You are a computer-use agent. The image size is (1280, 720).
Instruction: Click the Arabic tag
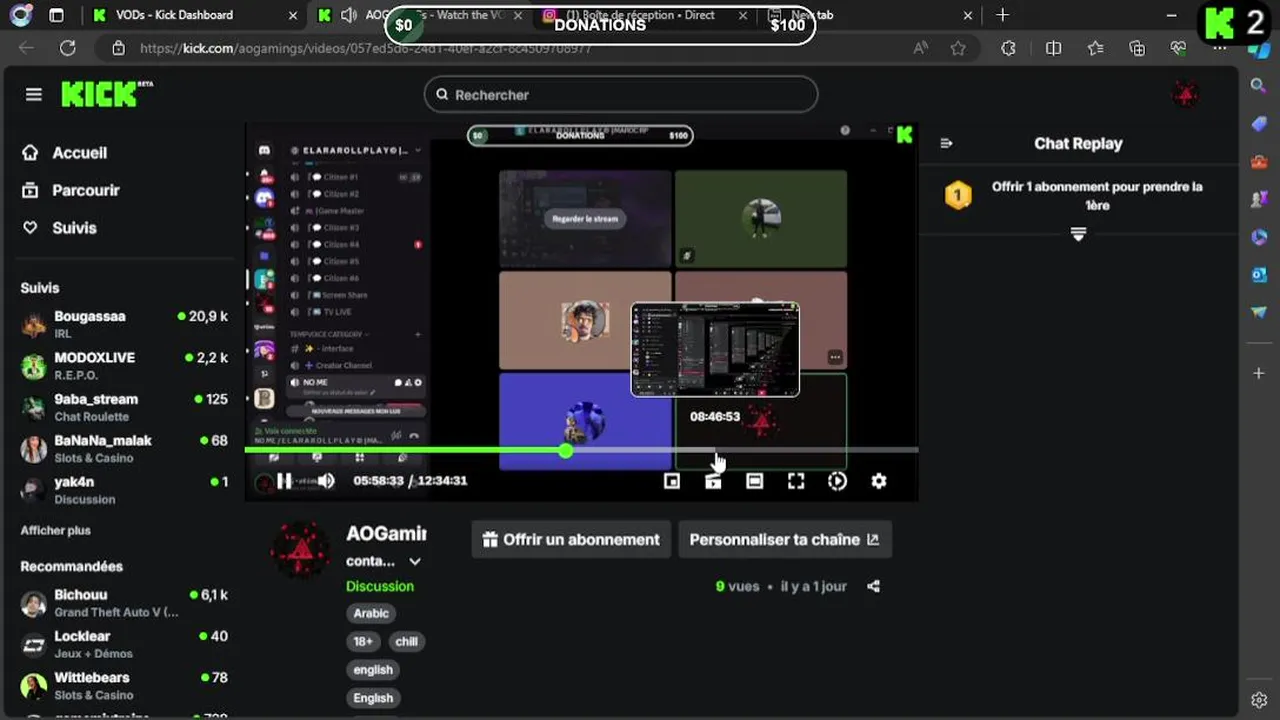tap(371, 613)
